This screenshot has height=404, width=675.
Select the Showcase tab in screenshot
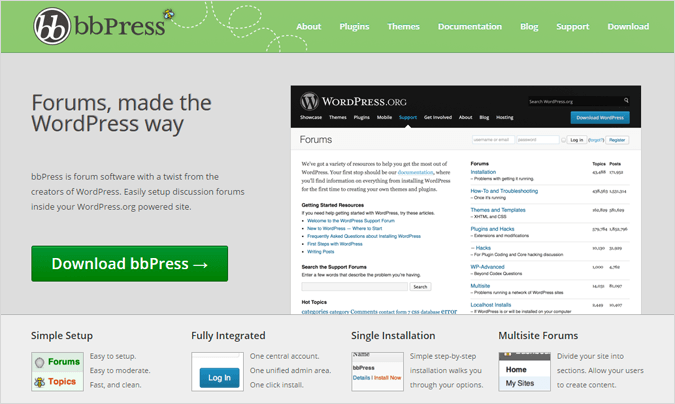(311, 117)
